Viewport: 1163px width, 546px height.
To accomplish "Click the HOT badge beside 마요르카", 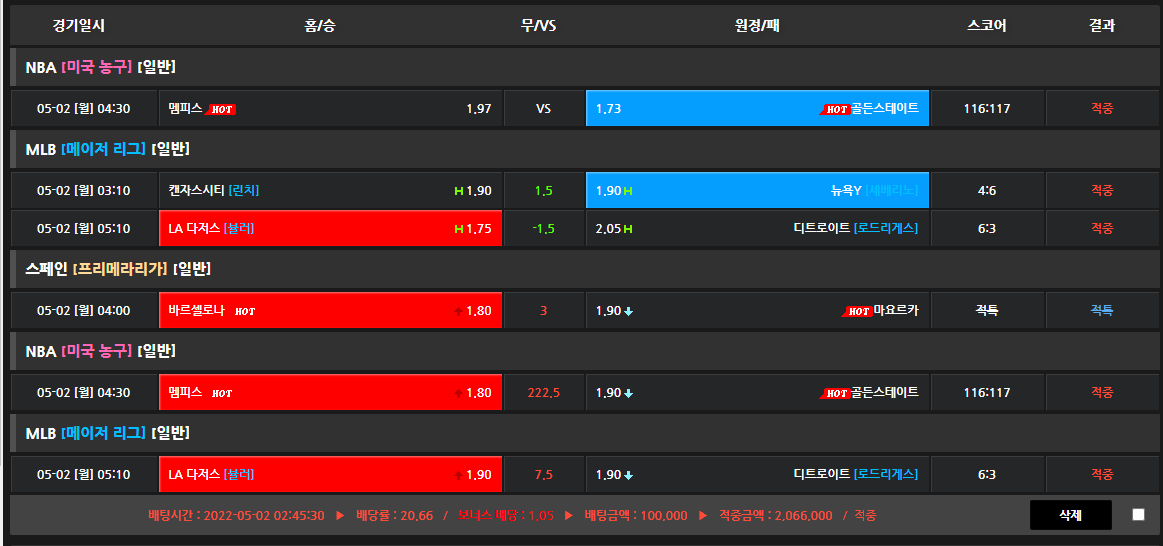I will pos(858,311).
